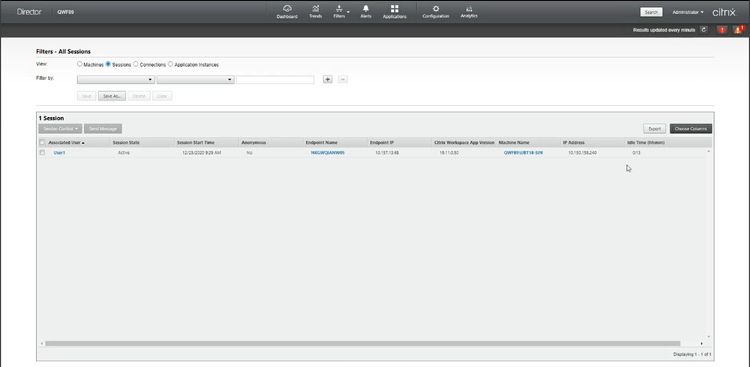Click the Save filter button
Image resolution: width=750 pixels, height=367 pixels.
coord(87,96)
